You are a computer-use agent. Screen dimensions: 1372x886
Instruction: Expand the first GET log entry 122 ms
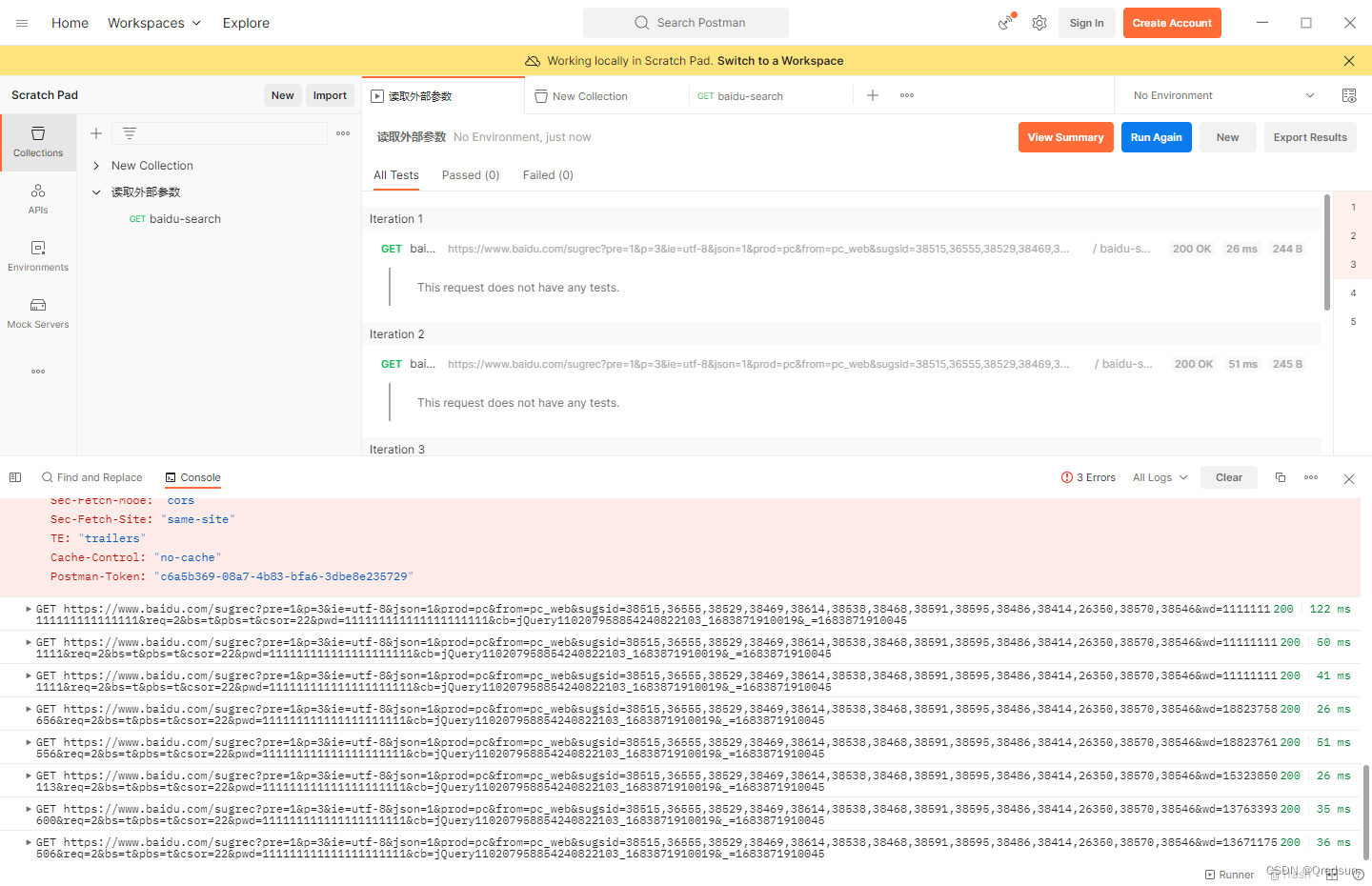[29, 609]
